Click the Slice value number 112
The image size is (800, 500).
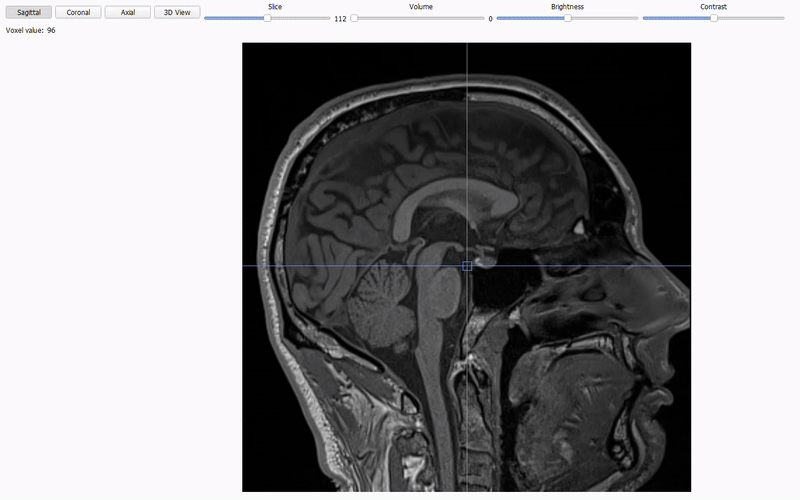click(340, 19)
